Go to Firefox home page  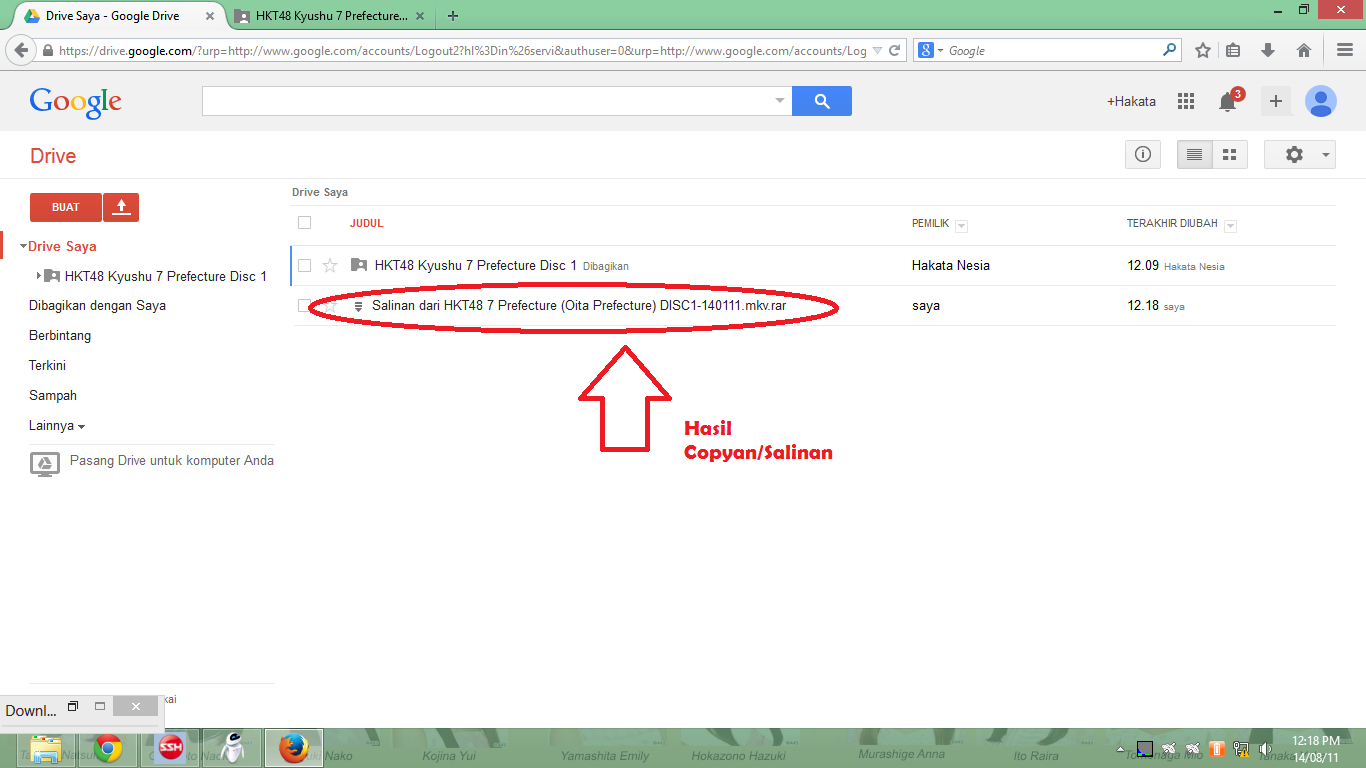[1303, 50]
